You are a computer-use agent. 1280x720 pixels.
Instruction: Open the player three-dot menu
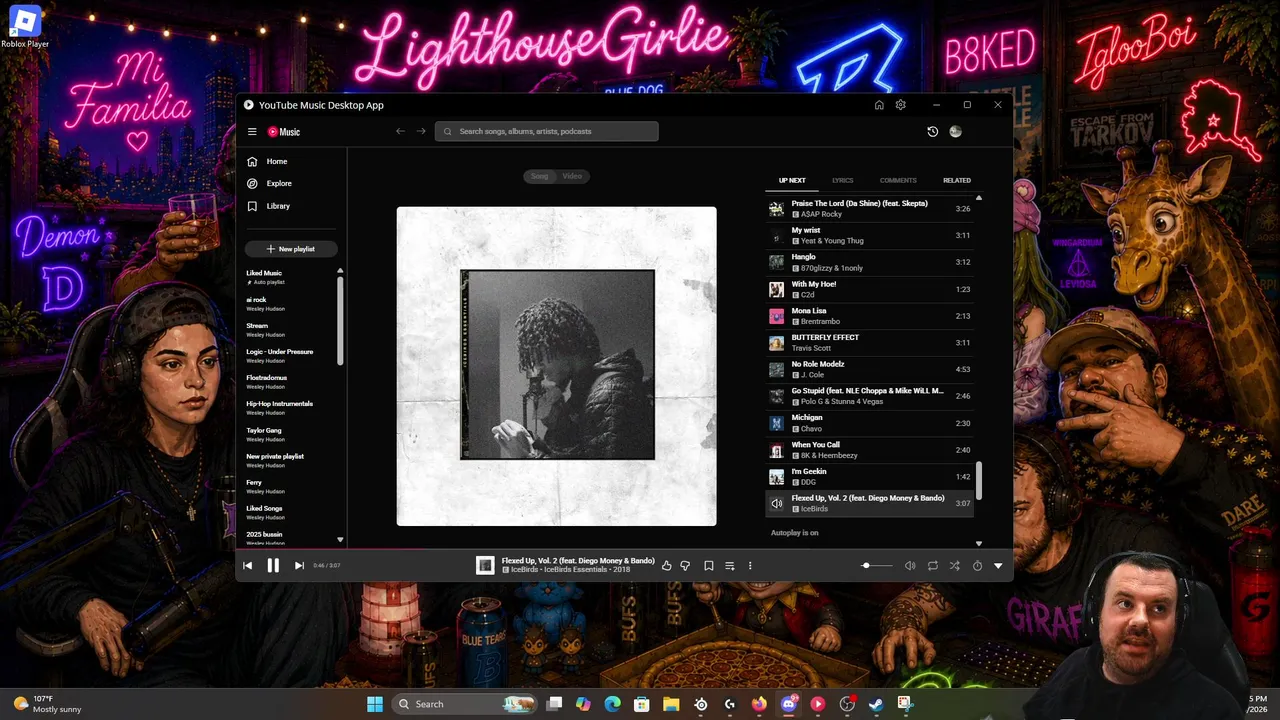point(750,566)
